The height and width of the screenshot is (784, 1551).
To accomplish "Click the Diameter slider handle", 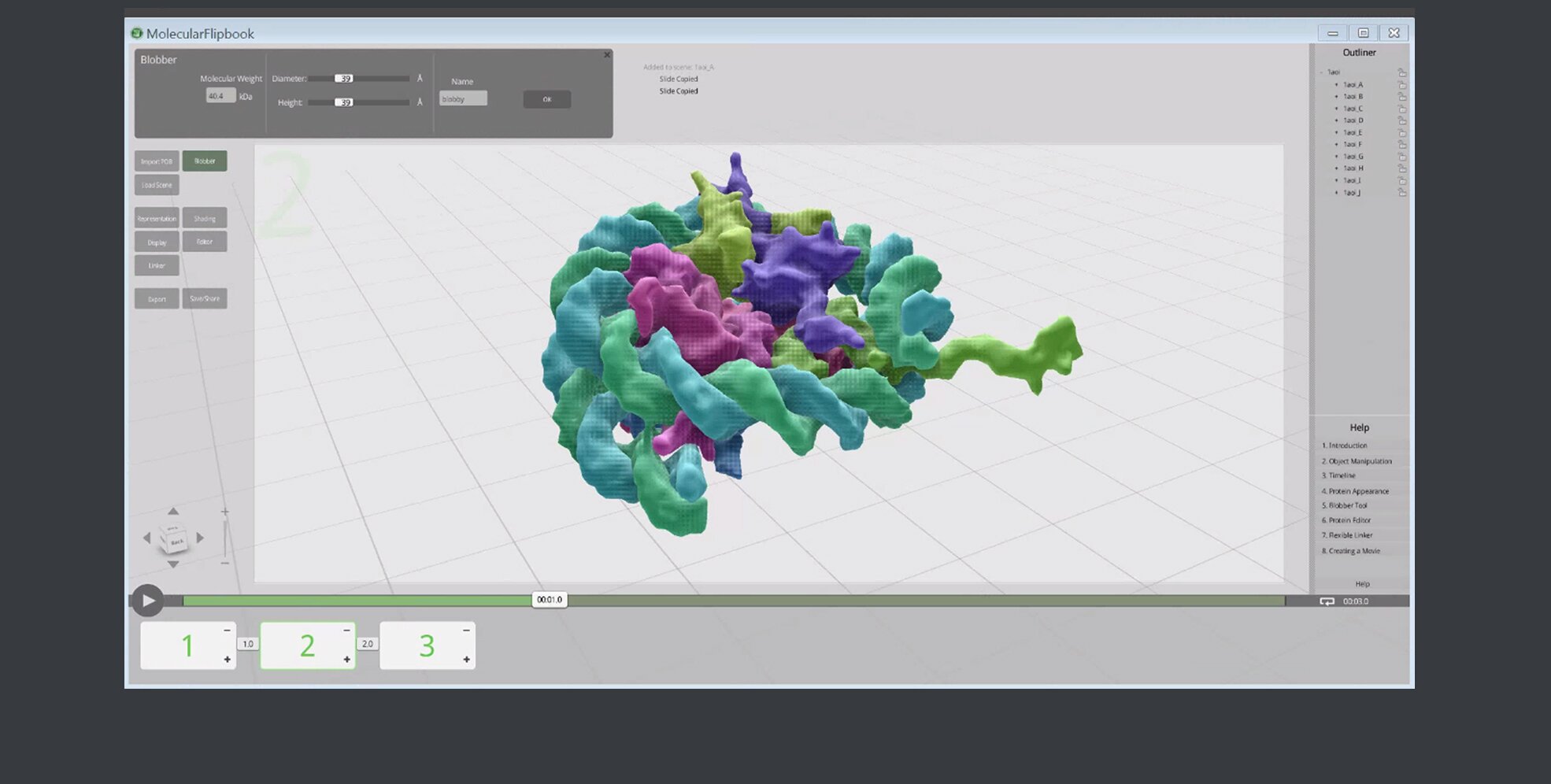I will pos(345,79).
